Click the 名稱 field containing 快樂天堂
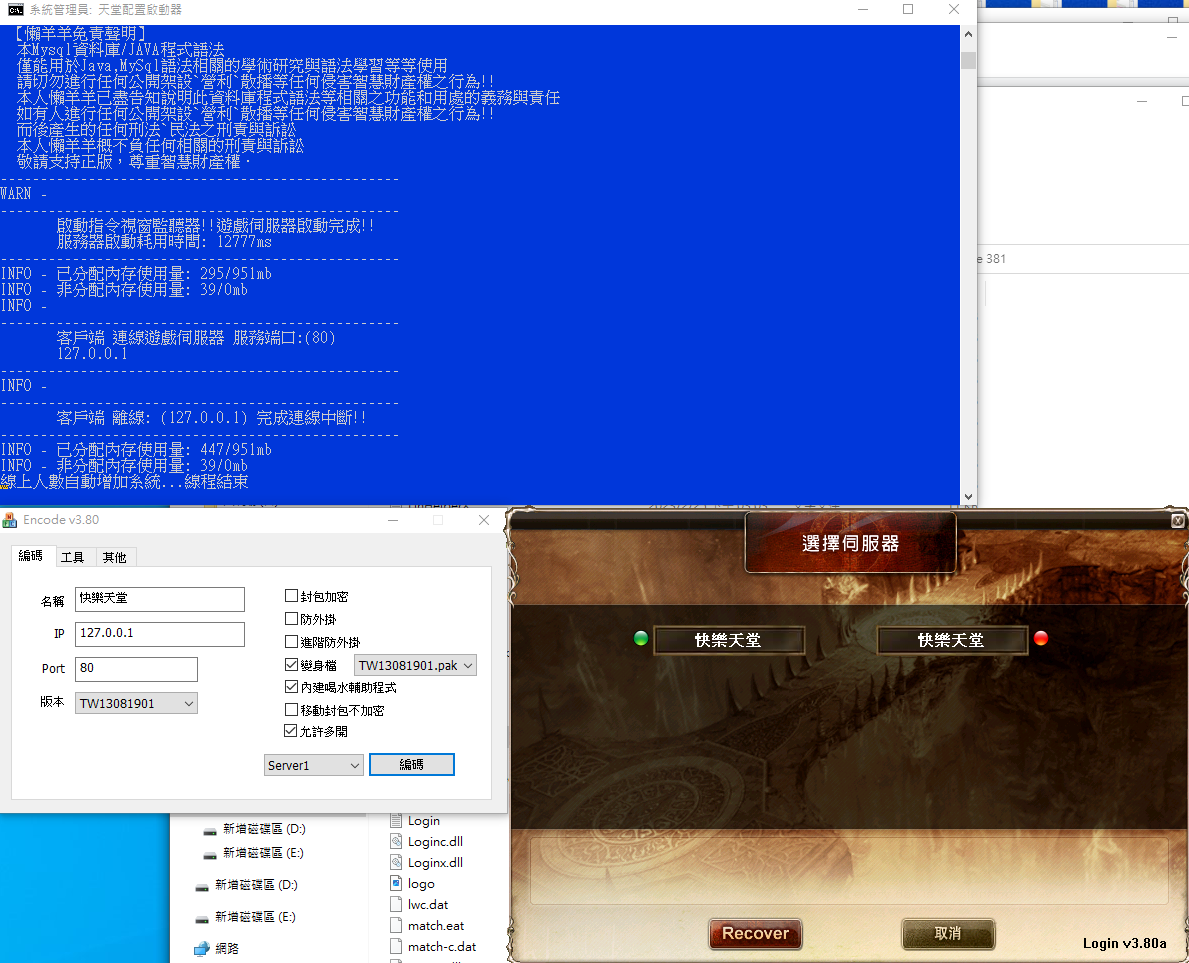This screenshot has width=1189, height=963. 160,599
